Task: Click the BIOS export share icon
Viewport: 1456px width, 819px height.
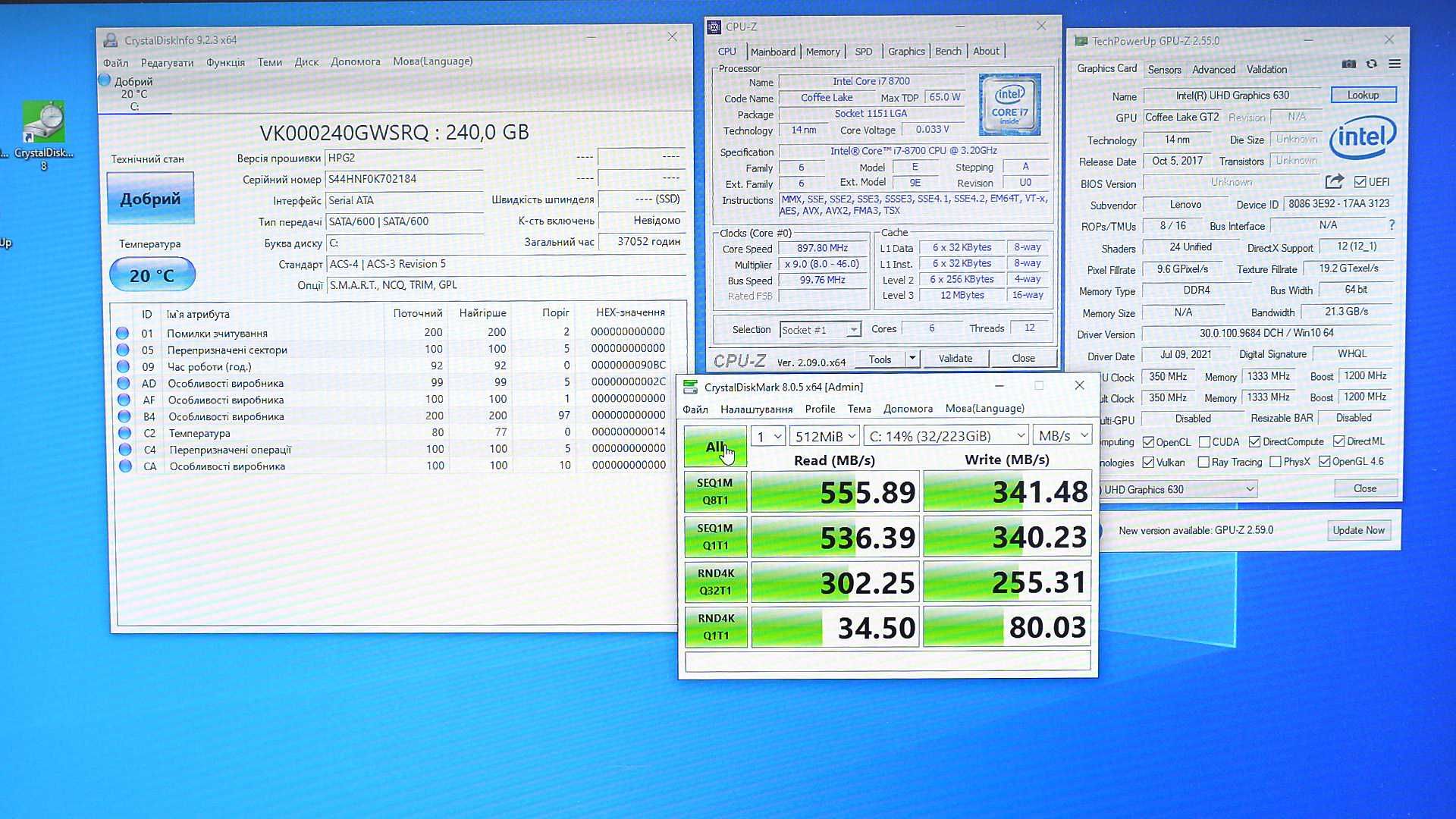Action: pos(1334,181)
